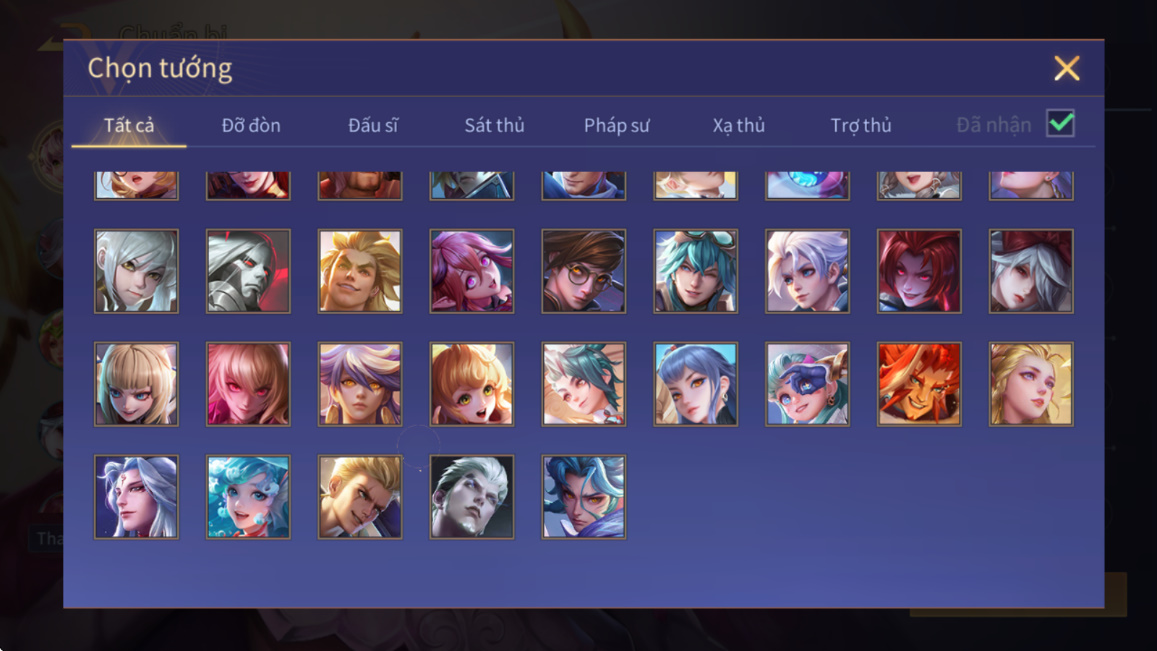Choose the hero with blue eye mask

pos(807,384)
